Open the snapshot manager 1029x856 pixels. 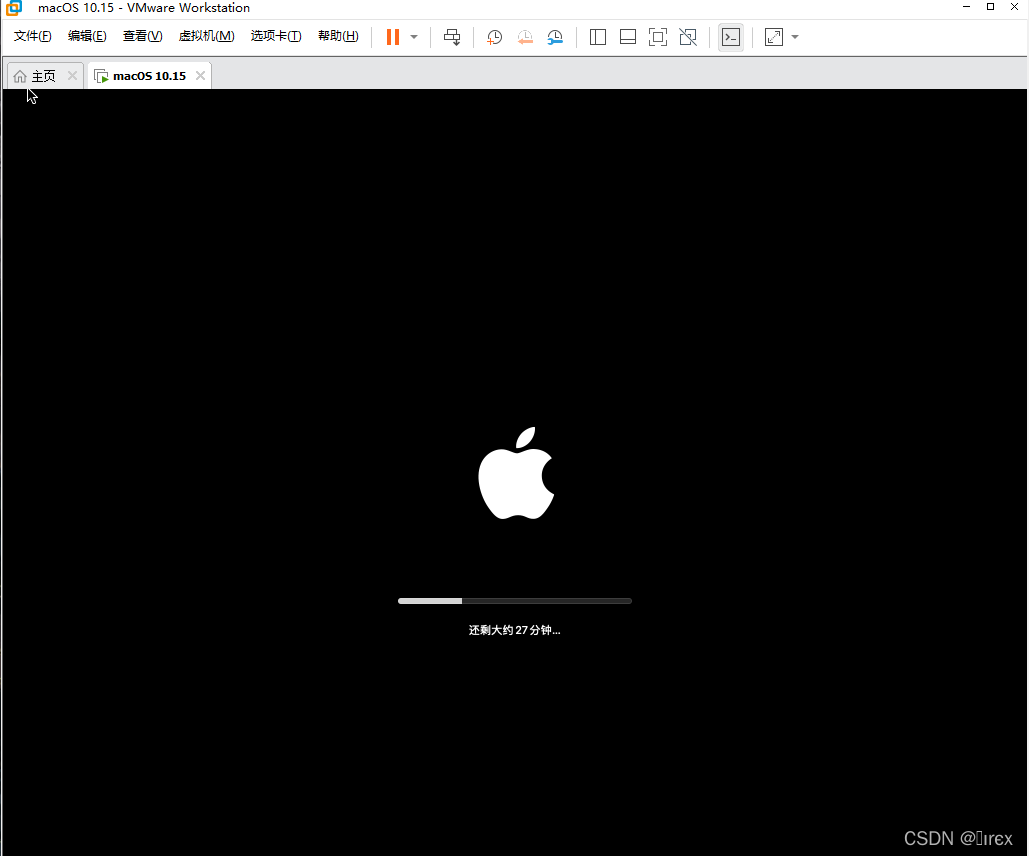[555, 37]
